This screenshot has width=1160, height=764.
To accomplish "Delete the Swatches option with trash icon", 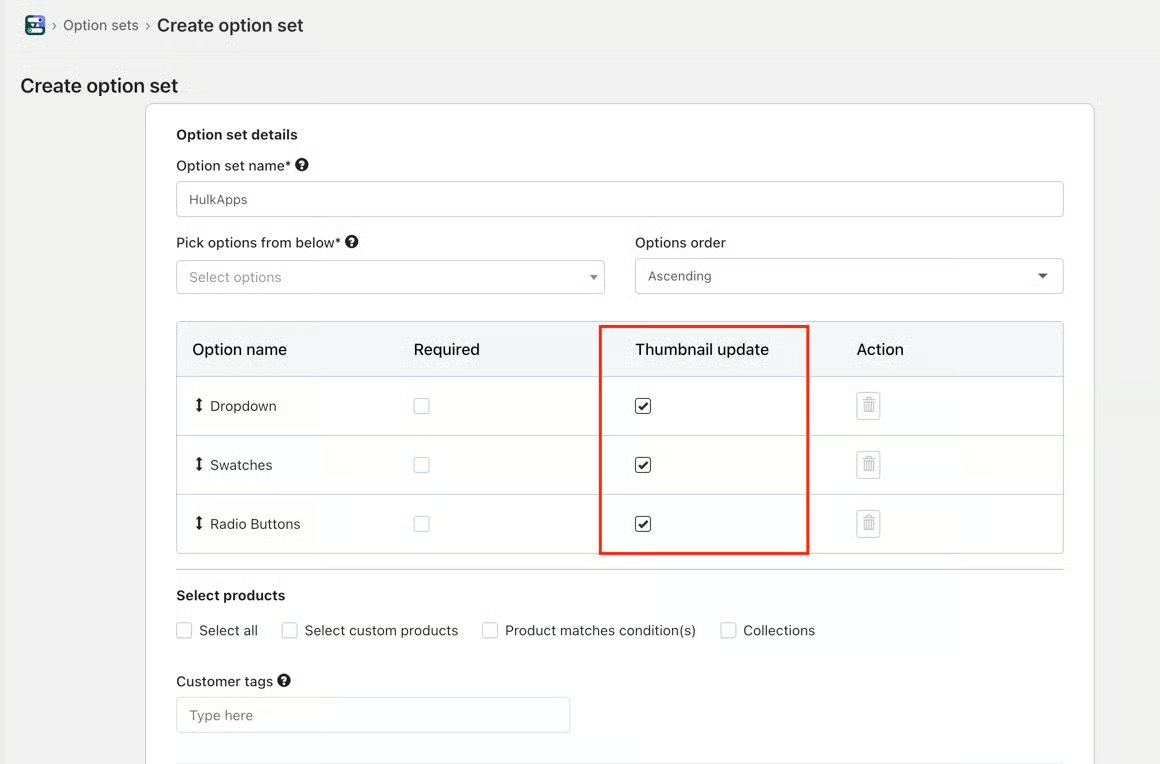I will point(869,464).
